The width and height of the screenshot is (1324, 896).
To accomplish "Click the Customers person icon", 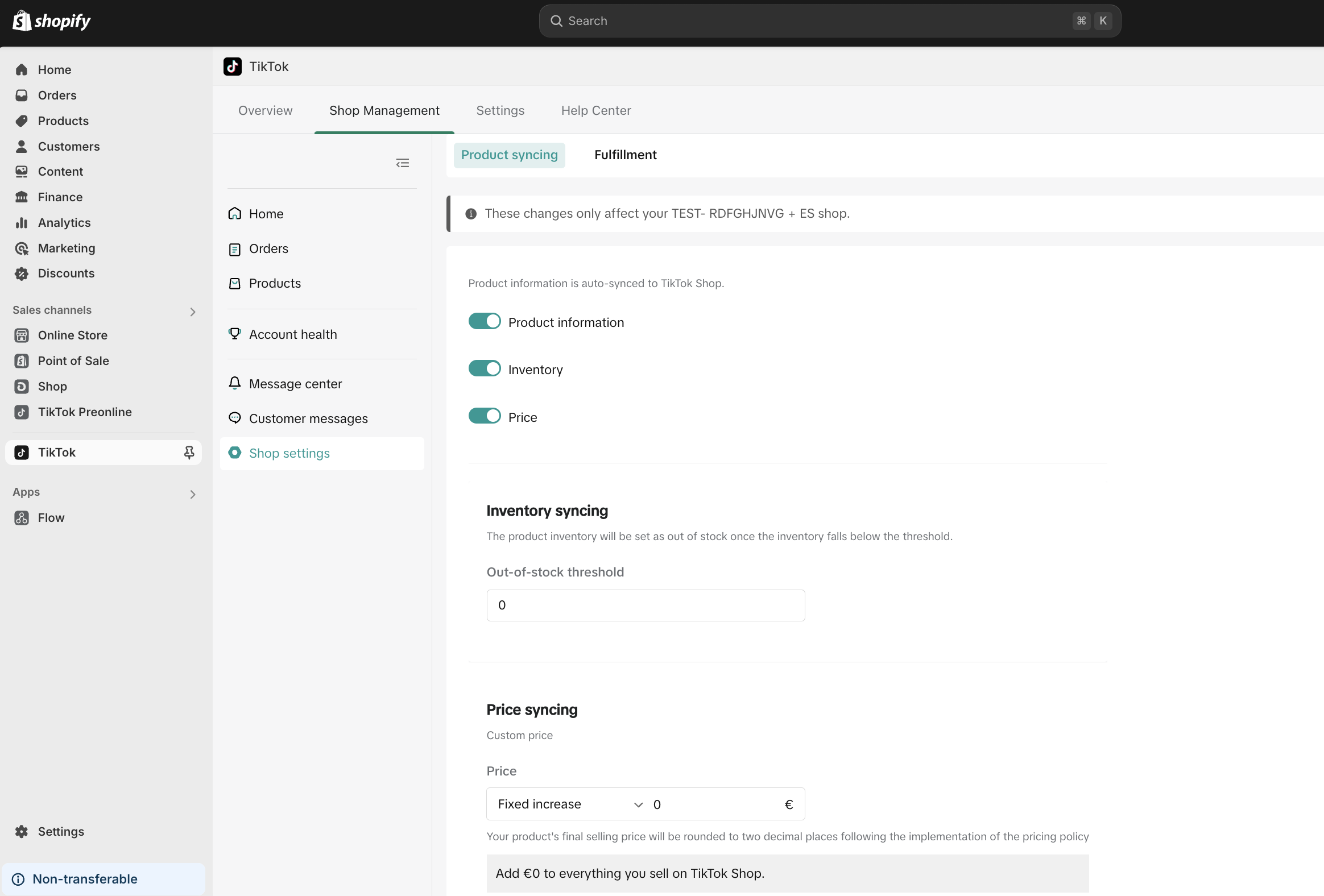I will [x=22, y=146].
